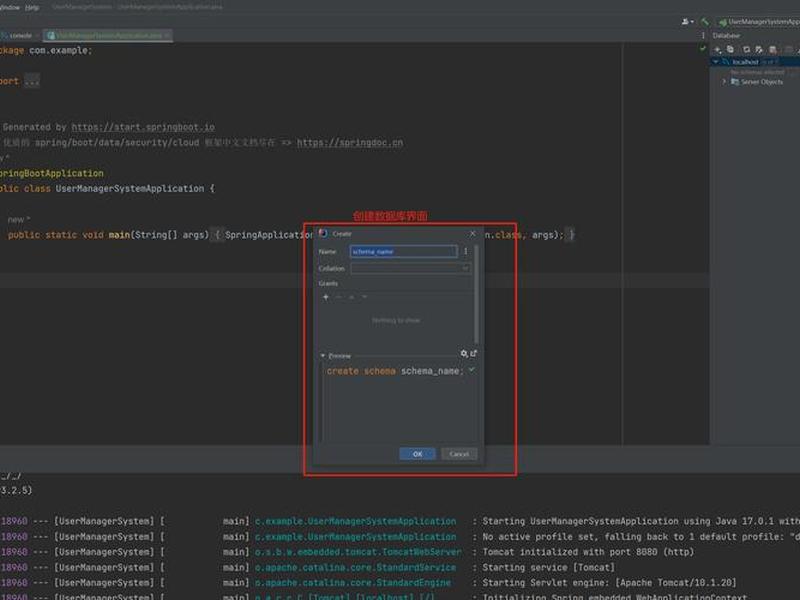The image size is (800, 600).
Task: Edit the schema Name input field
Action: click(404, 252)
